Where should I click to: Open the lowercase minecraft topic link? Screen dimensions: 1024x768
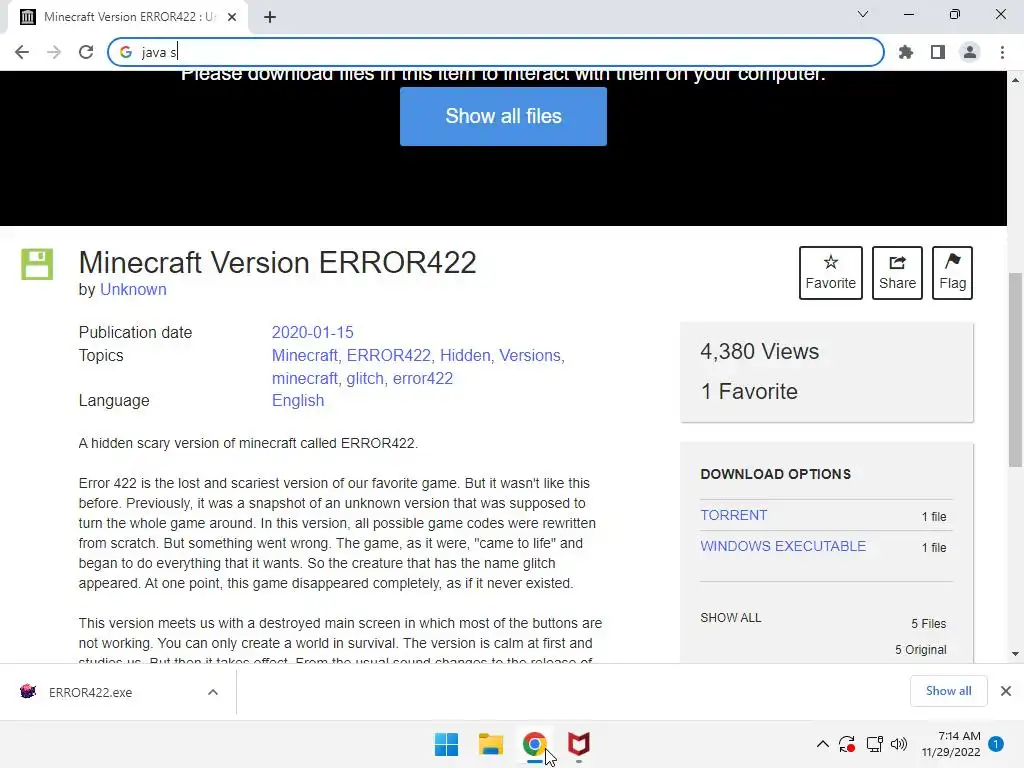304,378
